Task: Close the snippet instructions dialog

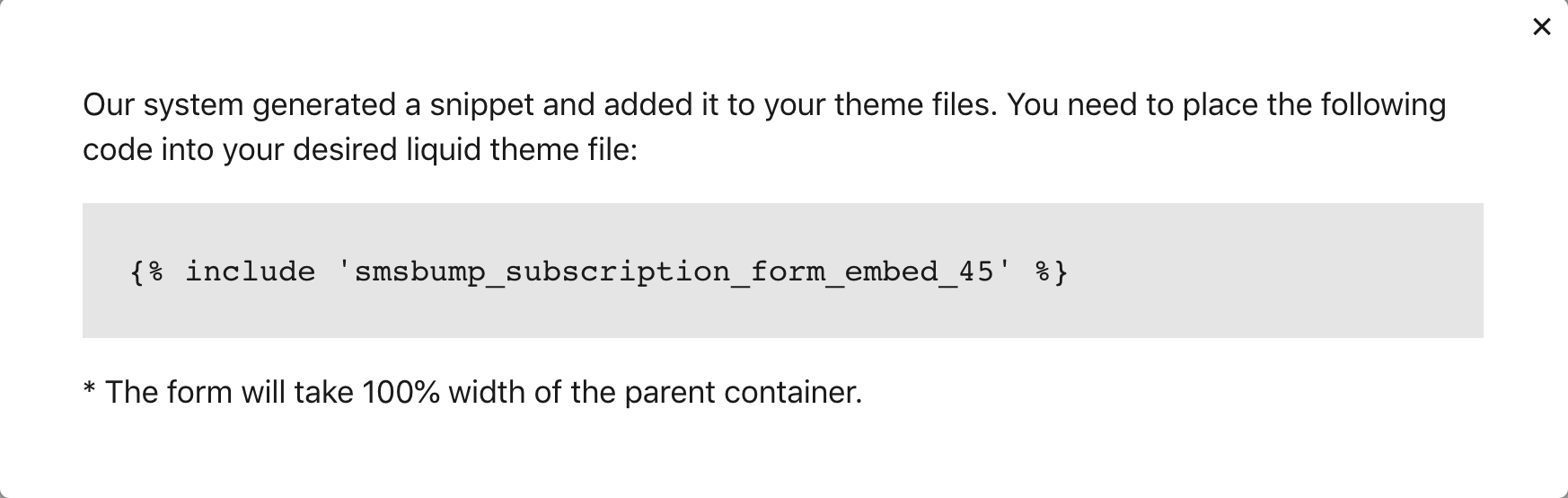Action: click(x=1541, y=27)
